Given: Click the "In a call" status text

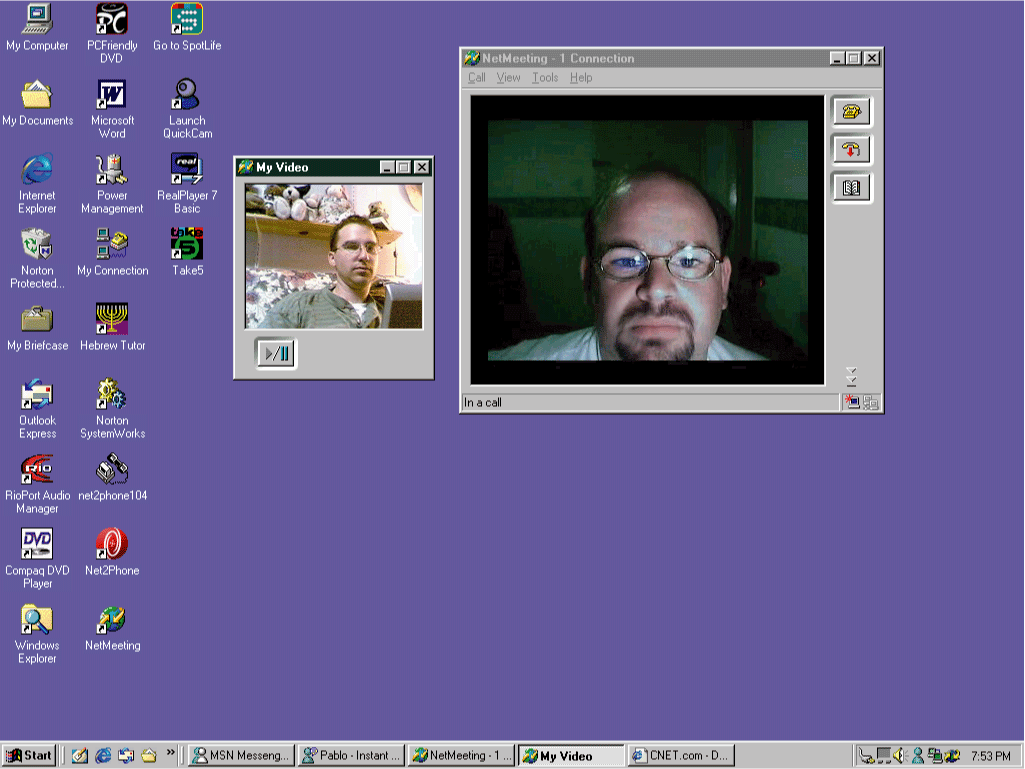Looking at the screenshot, I should coord(482,402).
